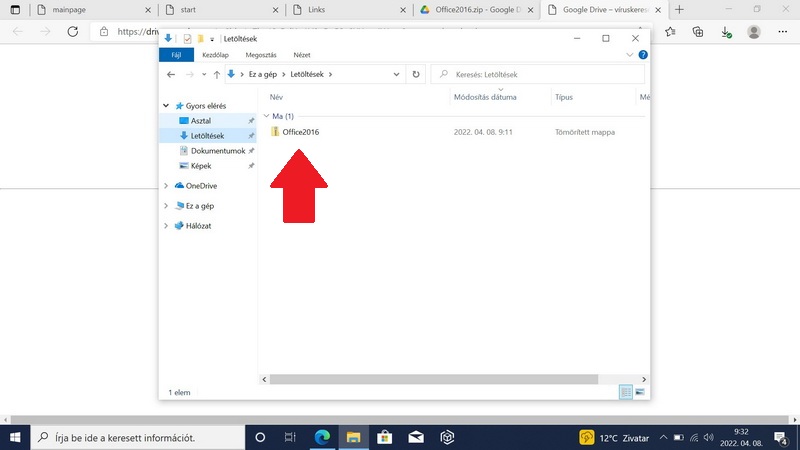Open the weather widget 12°C Zivatar
Image resolution: width=800 pixels, height=450 pixels.
tap(614, 438)
